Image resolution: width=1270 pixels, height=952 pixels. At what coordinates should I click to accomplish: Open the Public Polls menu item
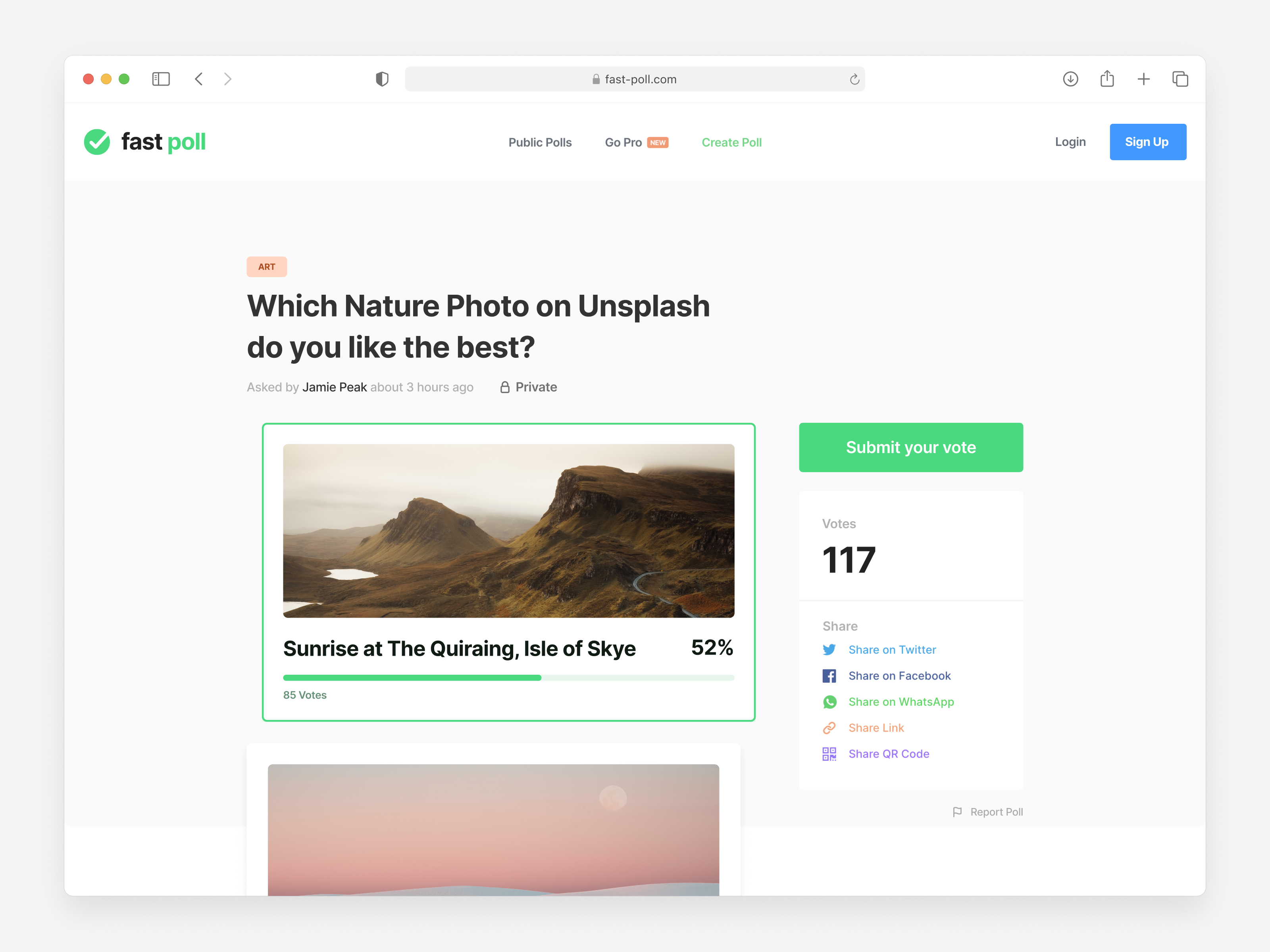tap(540, 142)
